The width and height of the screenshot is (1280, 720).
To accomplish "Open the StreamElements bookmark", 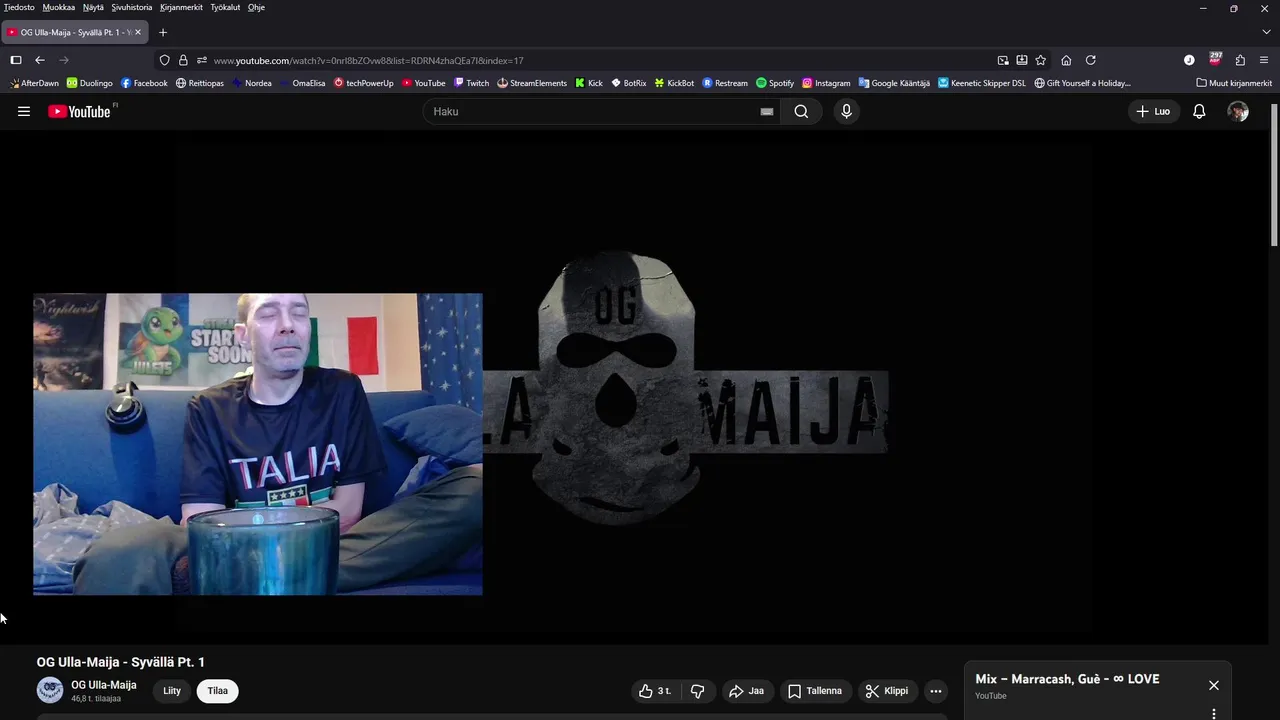I will 532,83.
